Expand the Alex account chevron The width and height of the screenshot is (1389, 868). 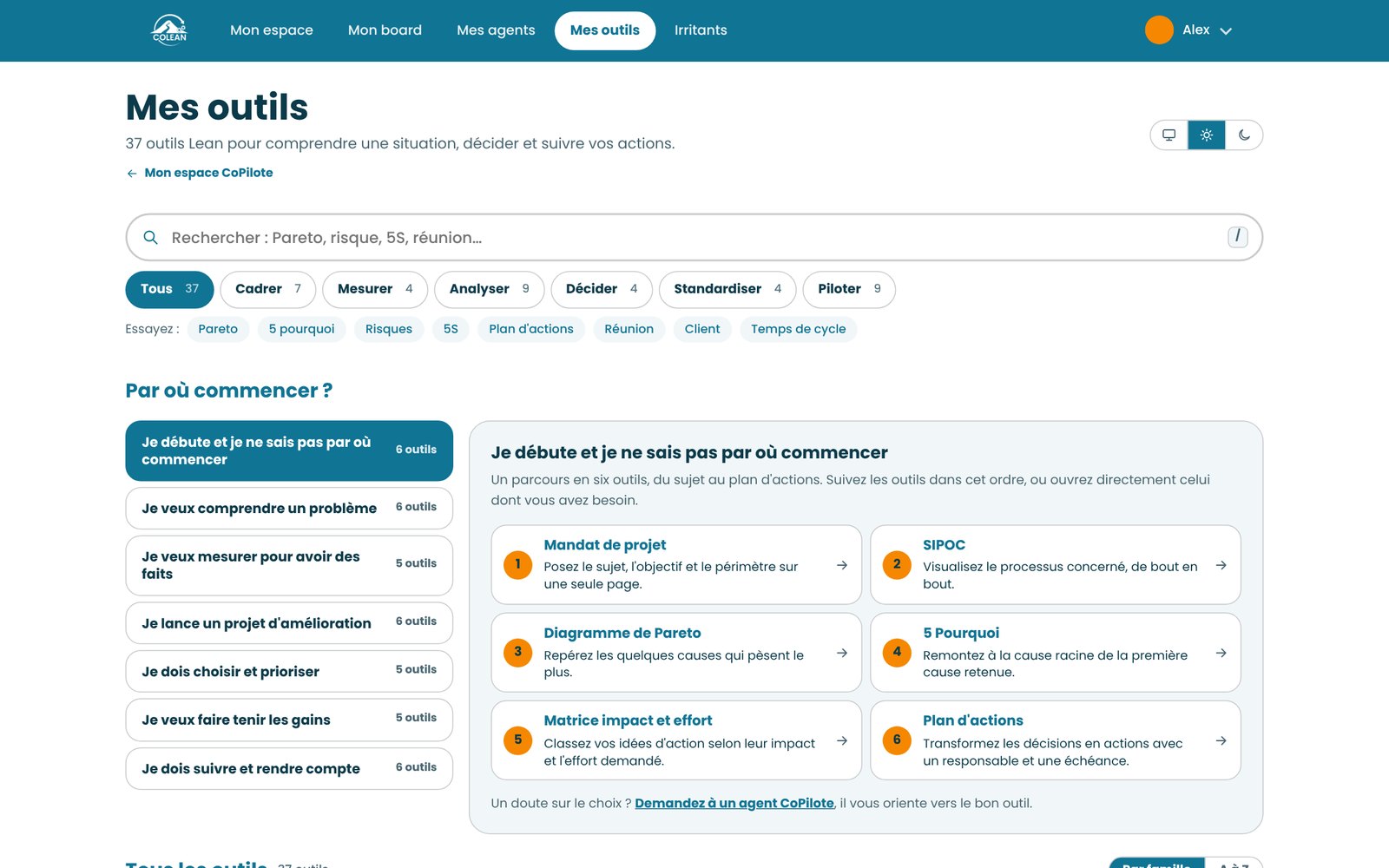[x=1226, y=30]
